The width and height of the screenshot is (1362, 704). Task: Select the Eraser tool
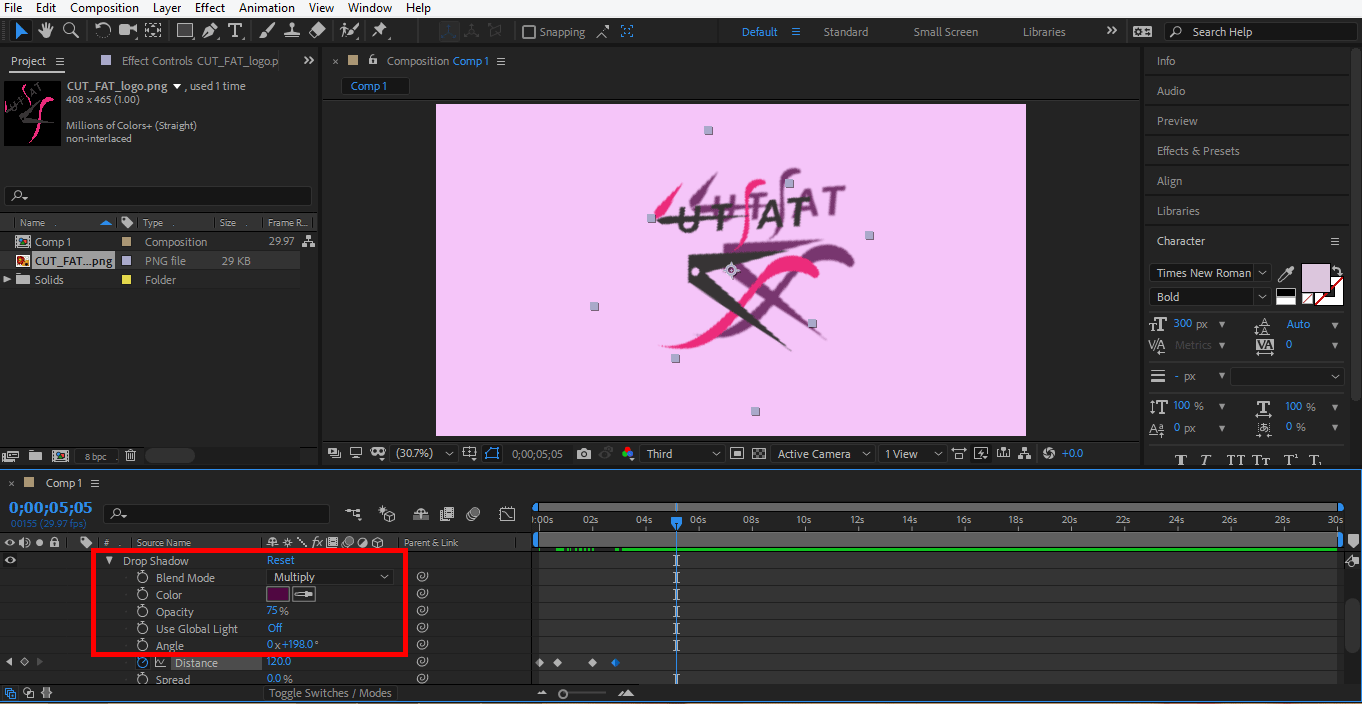[x=317, y=31]
